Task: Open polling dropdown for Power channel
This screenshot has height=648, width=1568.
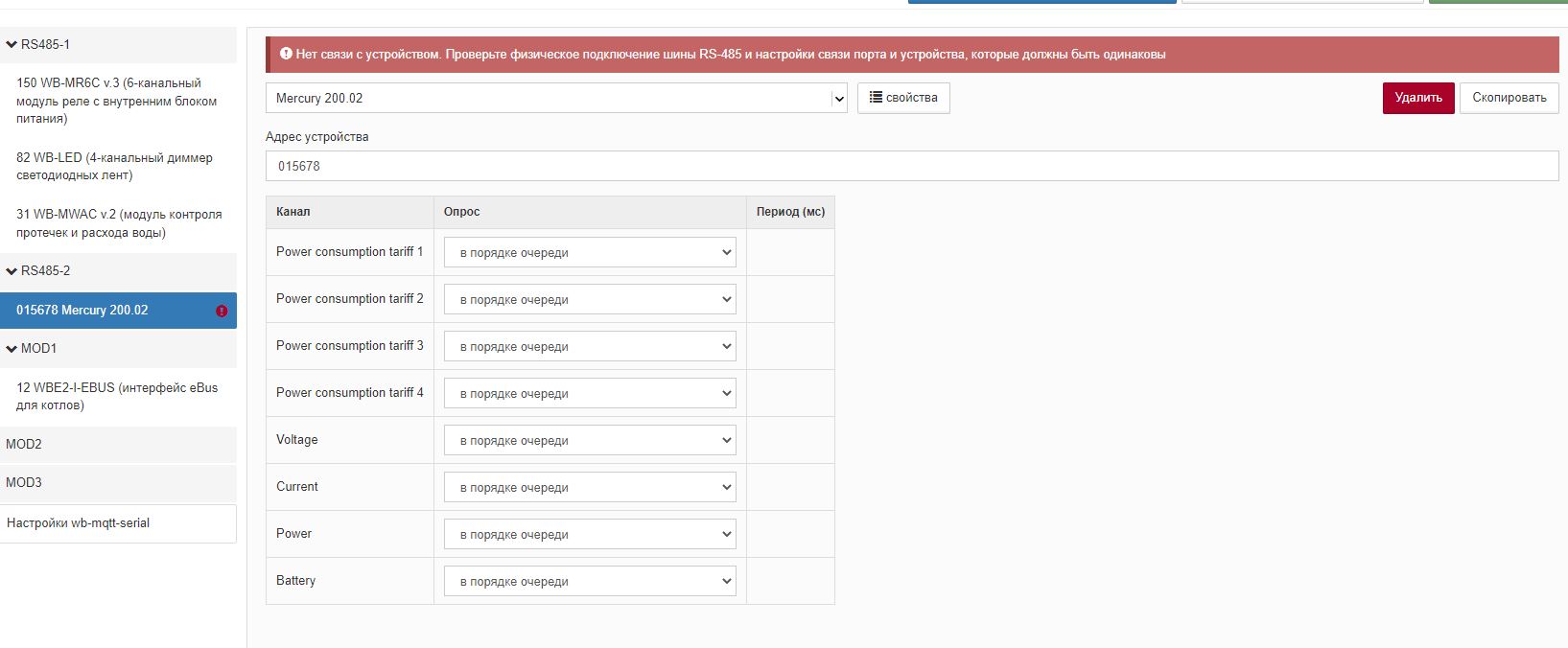Action: point(590,534)
